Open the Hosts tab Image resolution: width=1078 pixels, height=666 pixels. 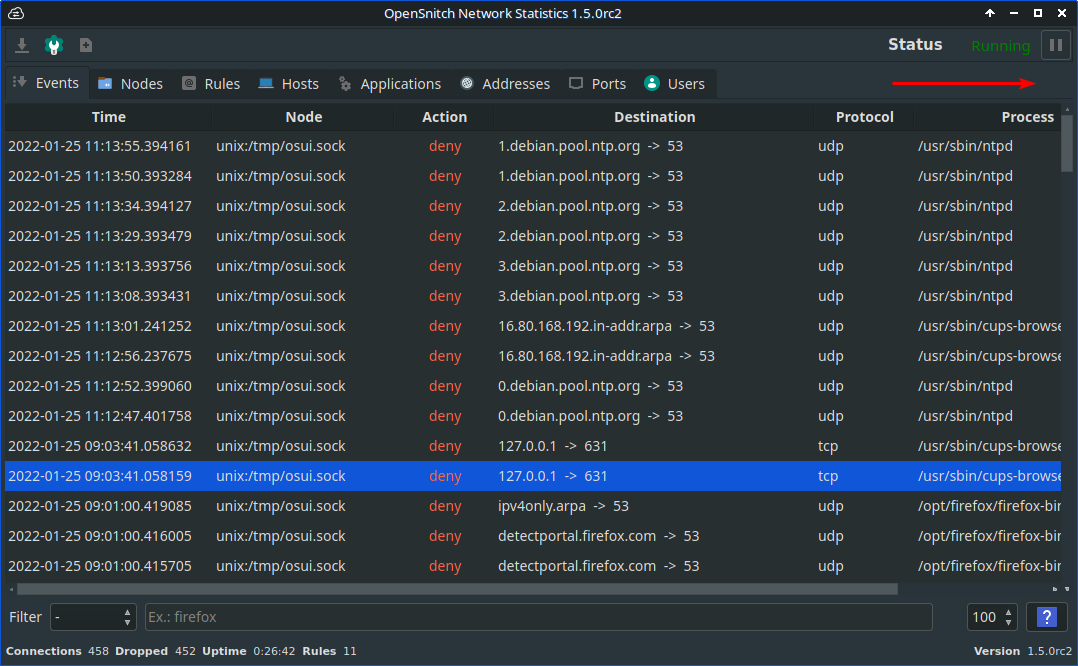pos(289,84)
